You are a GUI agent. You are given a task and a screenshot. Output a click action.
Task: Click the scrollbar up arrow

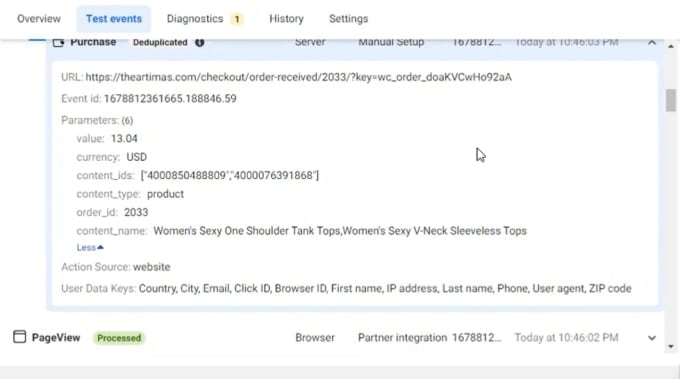point(671,46)
